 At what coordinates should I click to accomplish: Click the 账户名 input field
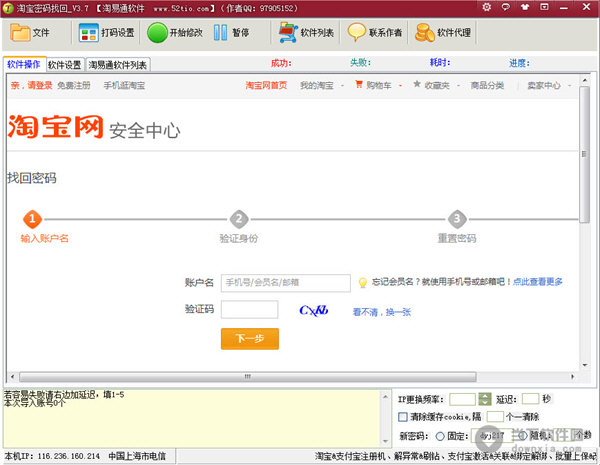(x=286, y=283)
